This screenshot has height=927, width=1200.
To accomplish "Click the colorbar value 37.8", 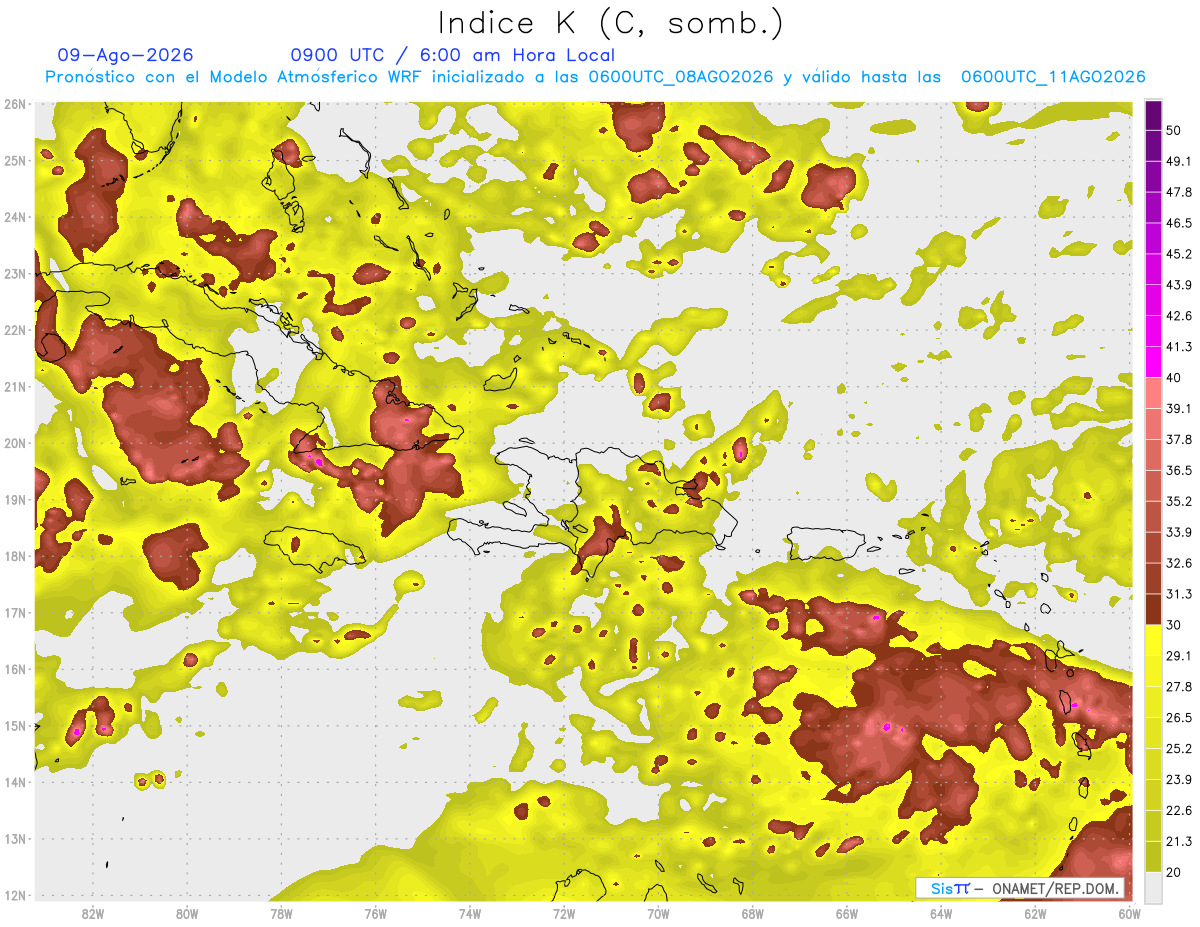I will (1178, 439).
